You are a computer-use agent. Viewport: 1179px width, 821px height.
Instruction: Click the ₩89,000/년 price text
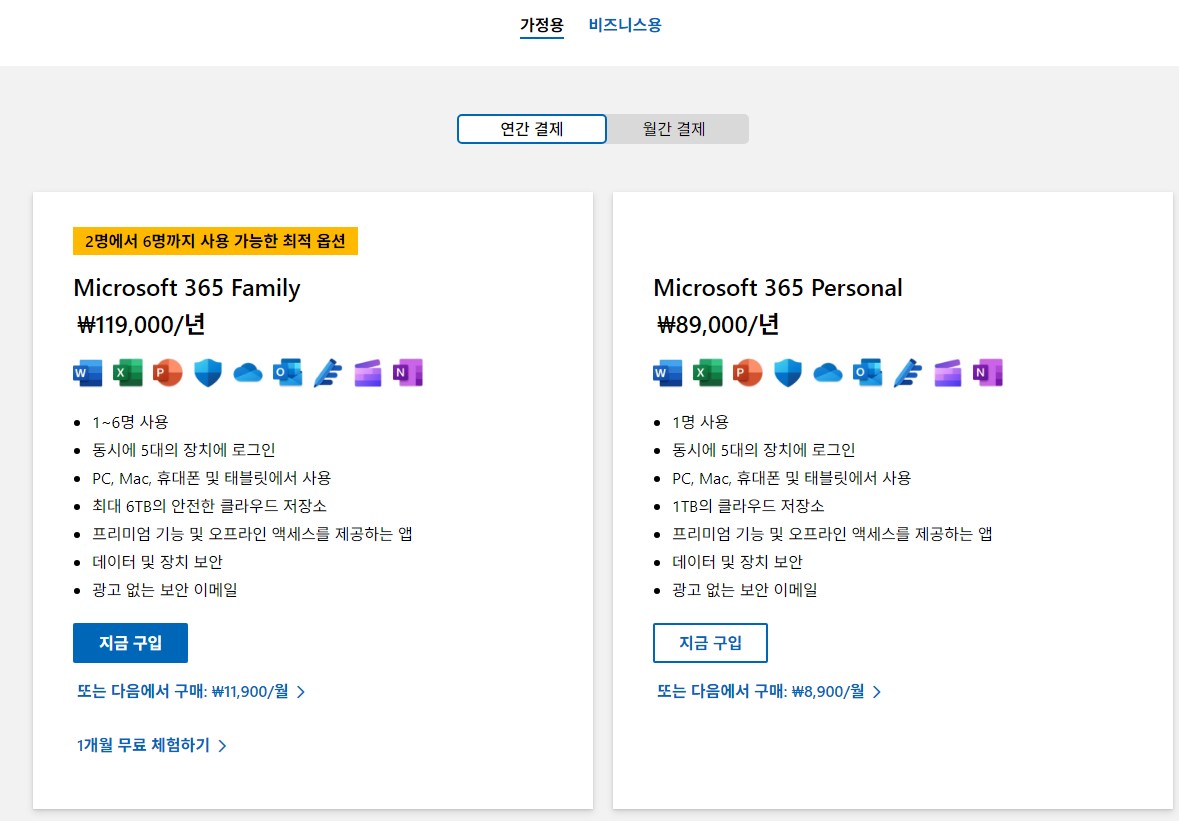coord(717,325)
